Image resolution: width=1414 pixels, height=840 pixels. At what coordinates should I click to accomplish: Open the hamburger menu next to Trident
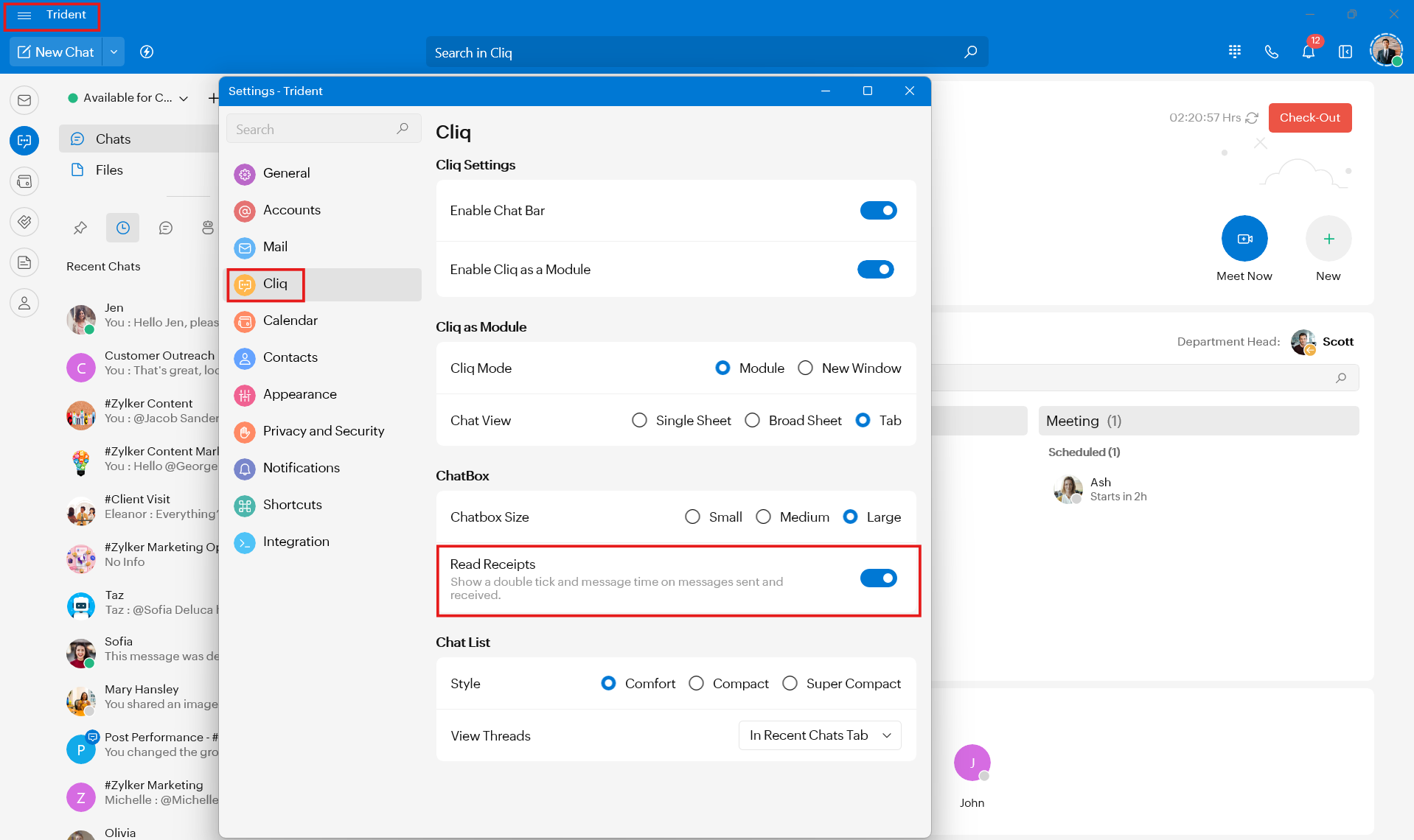[x=24, y=15]
